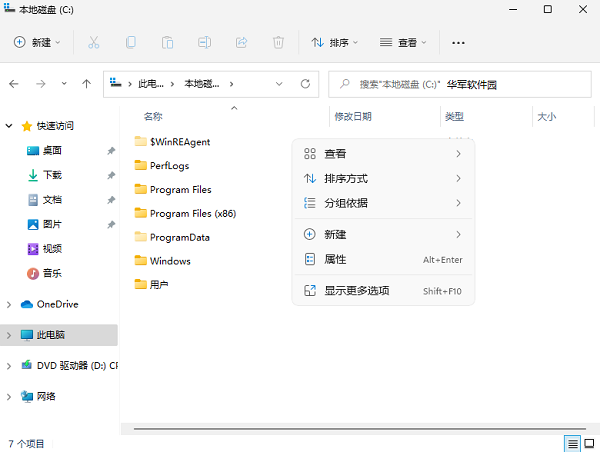Open 视频 in quick access

point(52,248)
